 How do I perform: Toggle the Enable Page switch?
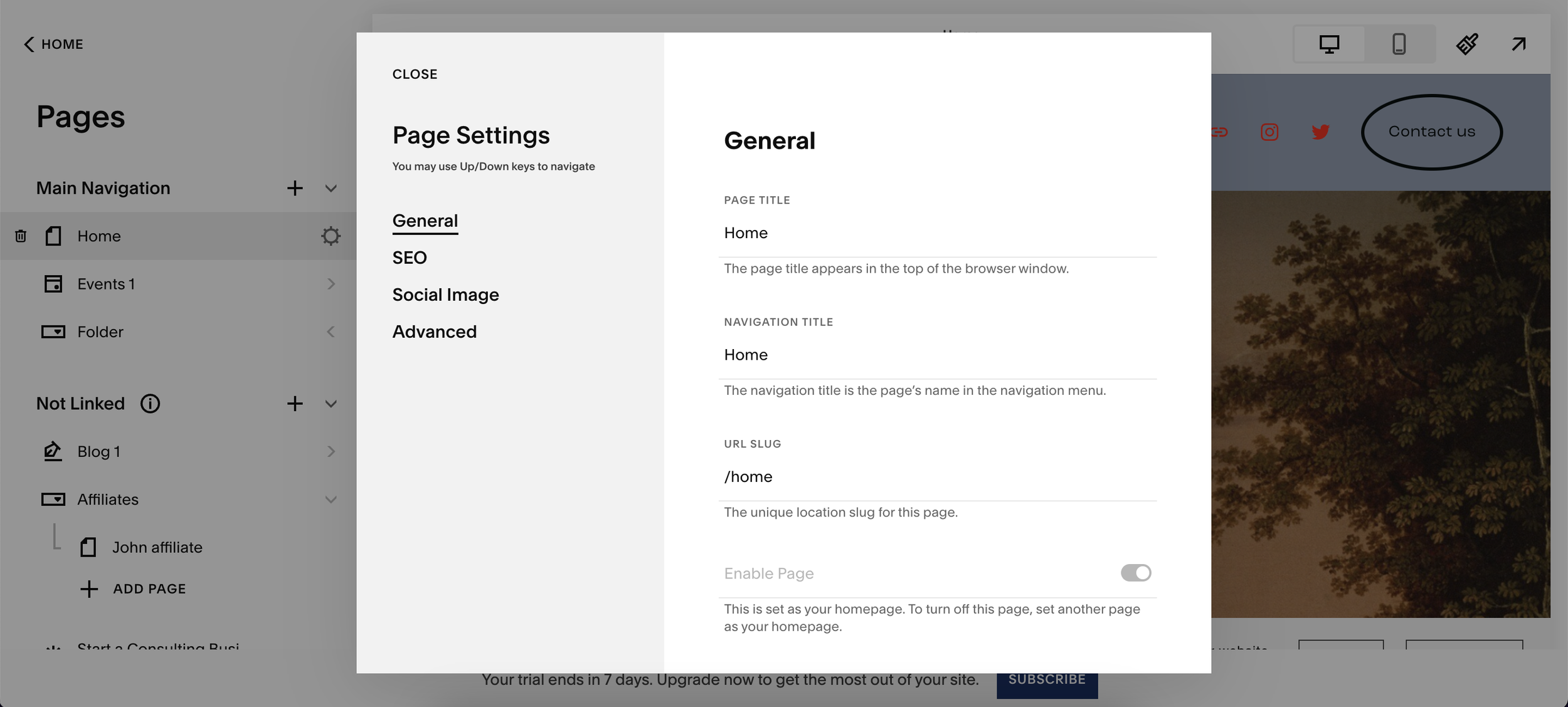[1135, 573]
